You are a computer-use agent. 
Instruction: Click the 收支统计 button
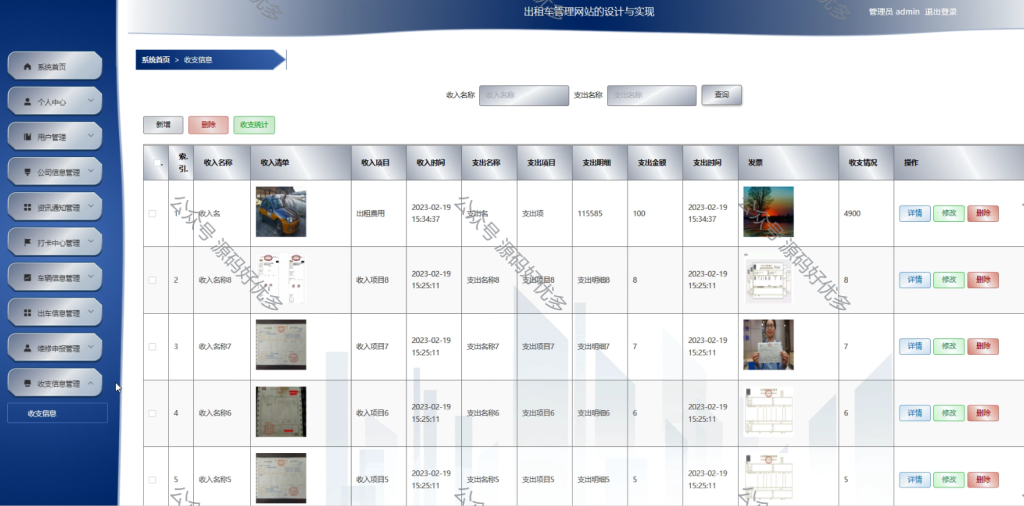254,125
